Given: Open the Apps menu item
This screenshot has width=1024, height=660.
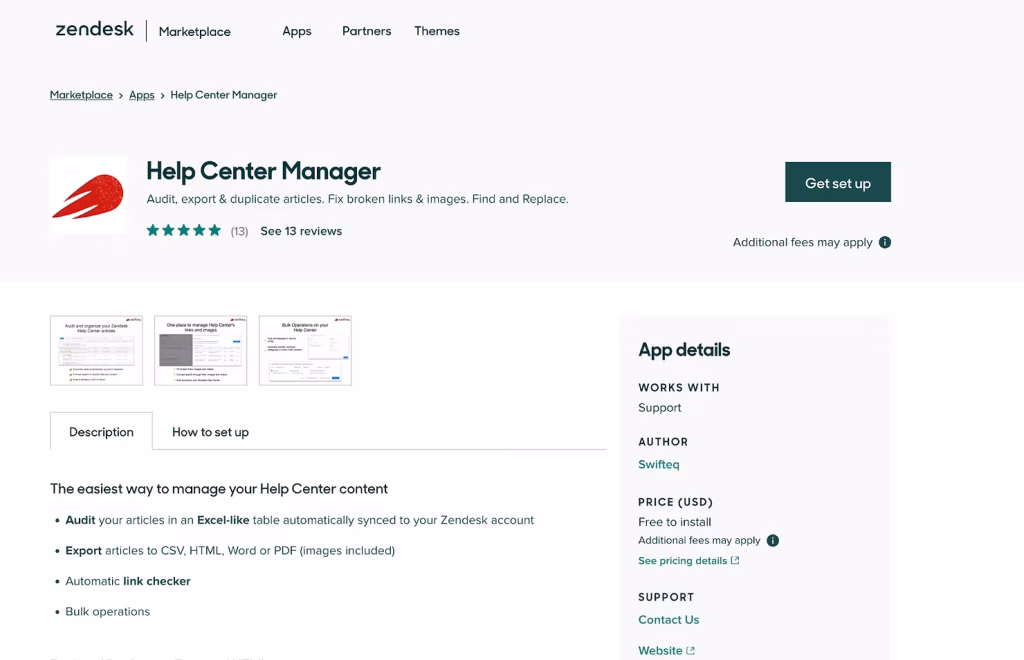Looking at the screenshot, I should (x=296, y=31).
